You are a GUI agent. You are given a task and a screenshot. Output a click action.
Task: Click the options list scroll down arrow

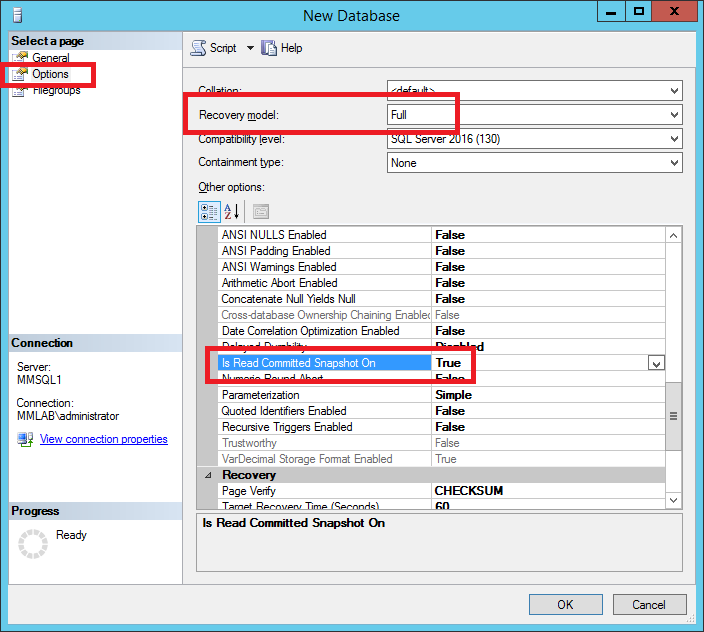click(673, 499)
